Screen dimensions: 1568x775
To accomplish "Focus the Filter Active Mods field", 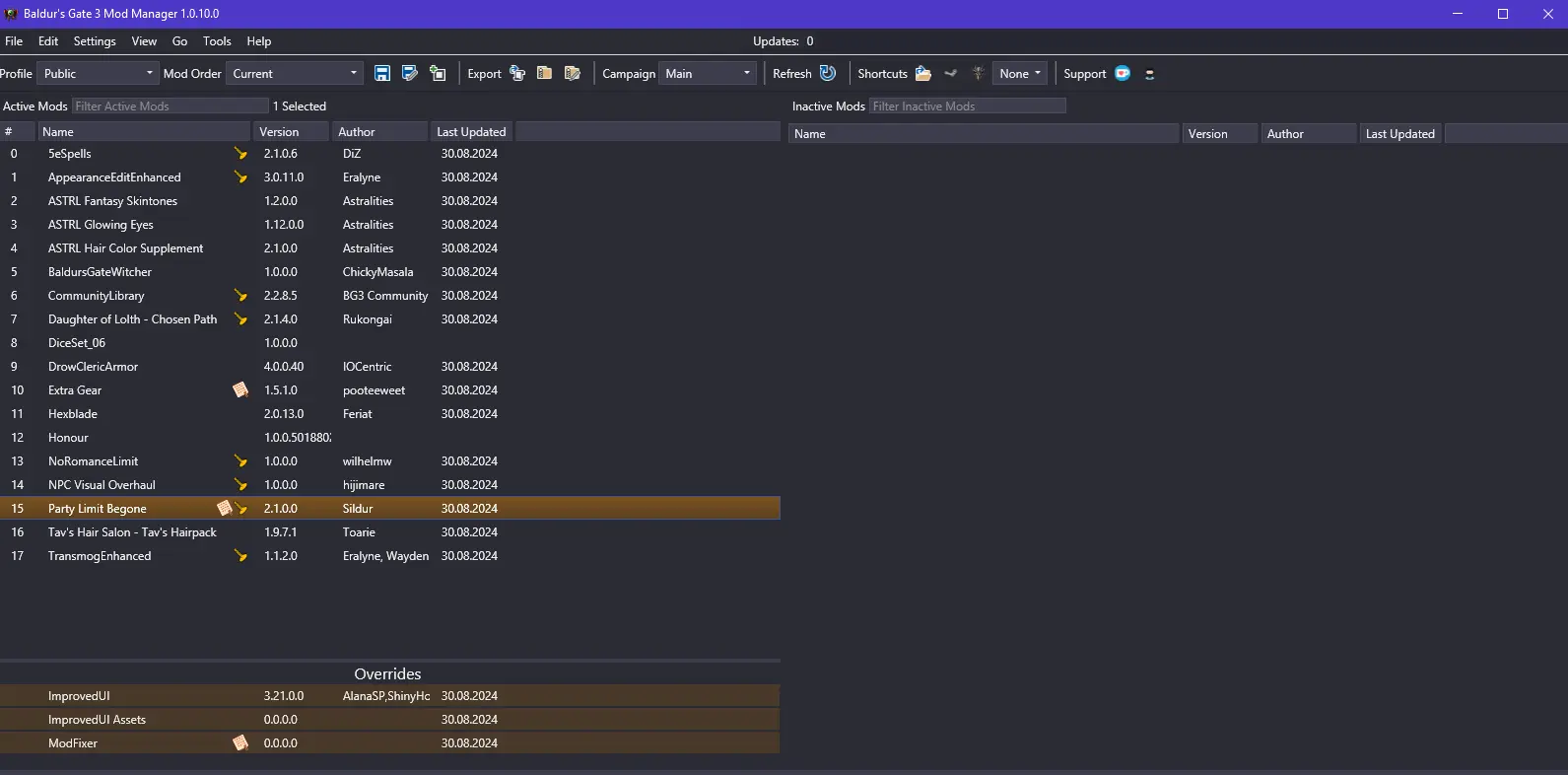I will tap(170, 106).
